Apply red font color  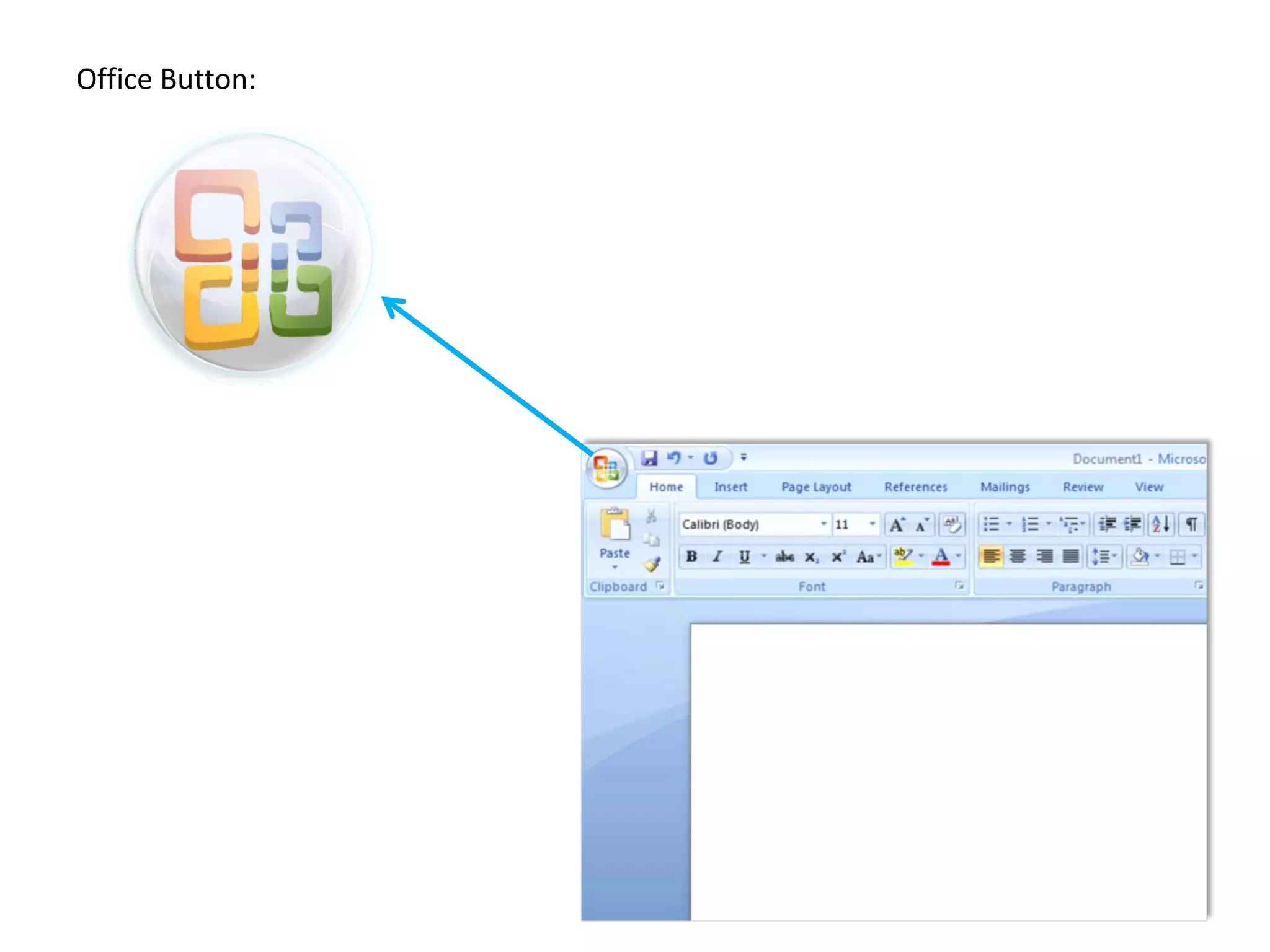click(941, 557)
